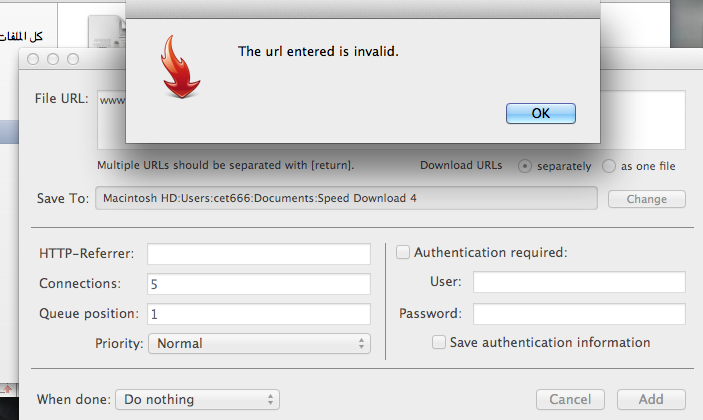Click the File URL text area
This screenshot has height=420, width=703.
click(x=391, y=120)
